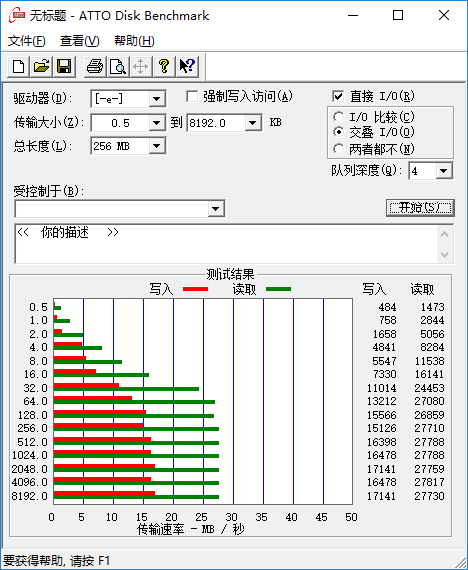Open the 驱动器(D) drive dropdown
This screenshot has height=570, width=468.
(x=157, y=99)
